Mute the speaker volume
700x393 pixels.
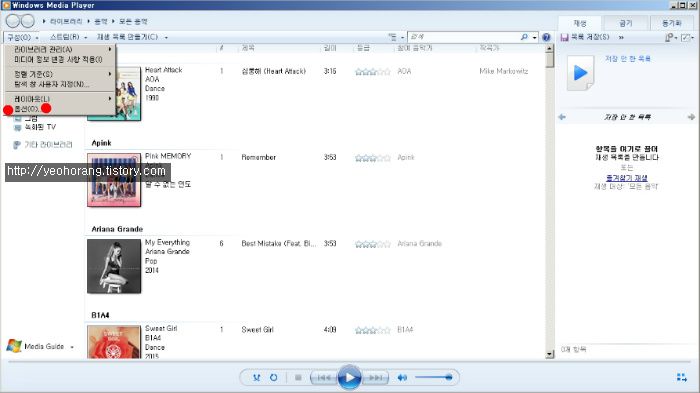(x=402, y=377)
